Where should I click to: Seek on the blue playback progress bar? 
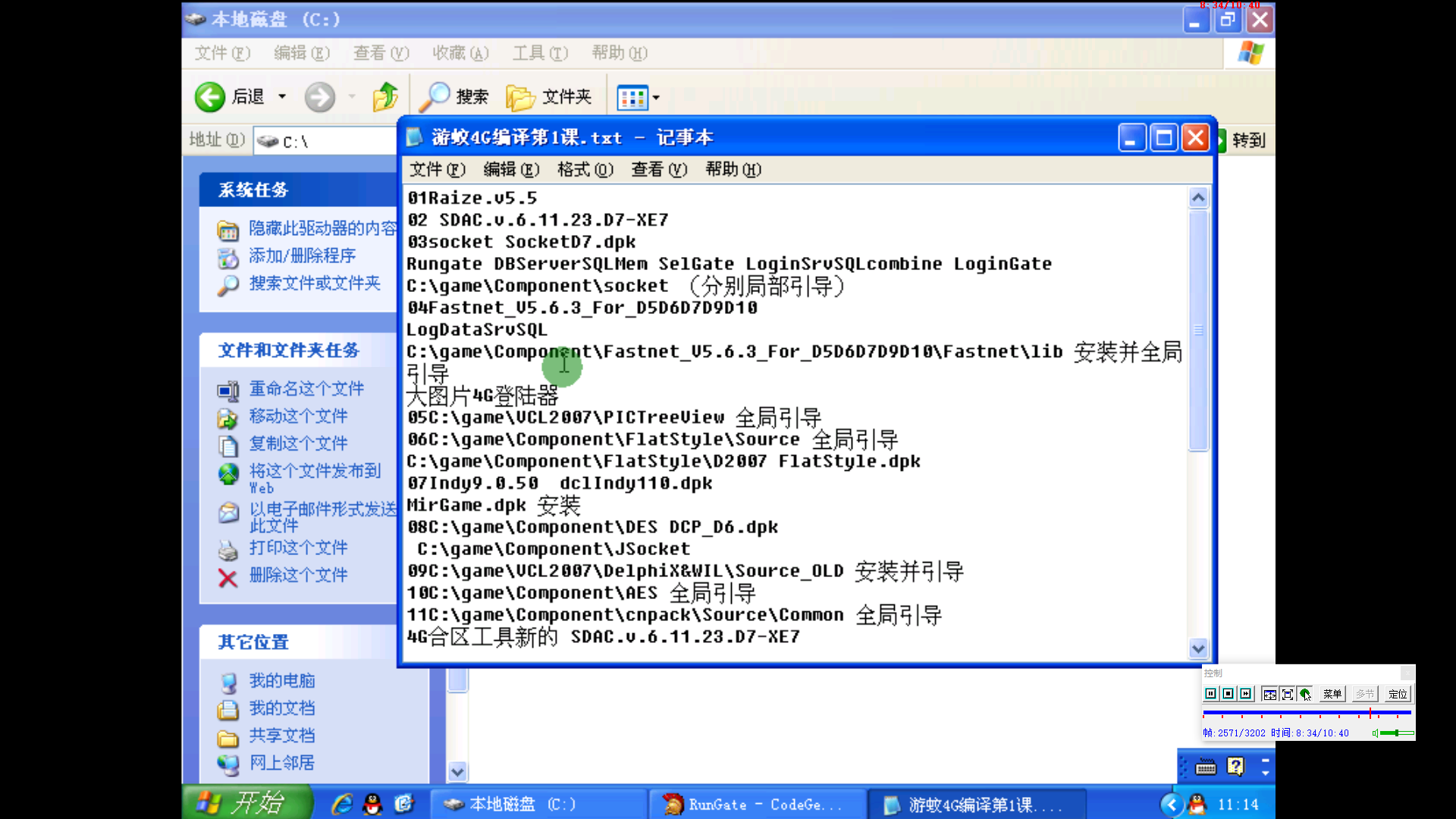click(1307, 713)
